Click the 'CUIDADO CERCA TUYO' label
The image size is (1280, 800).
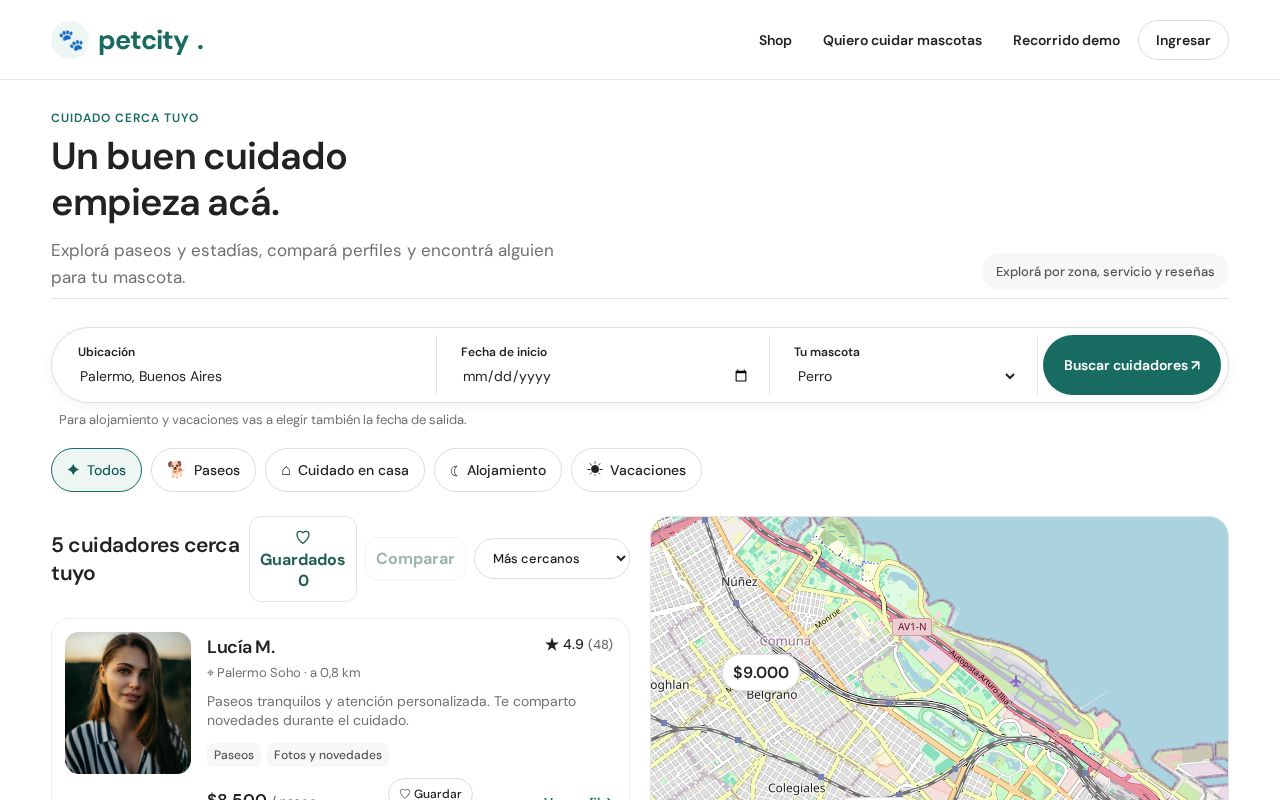(125, 118)
